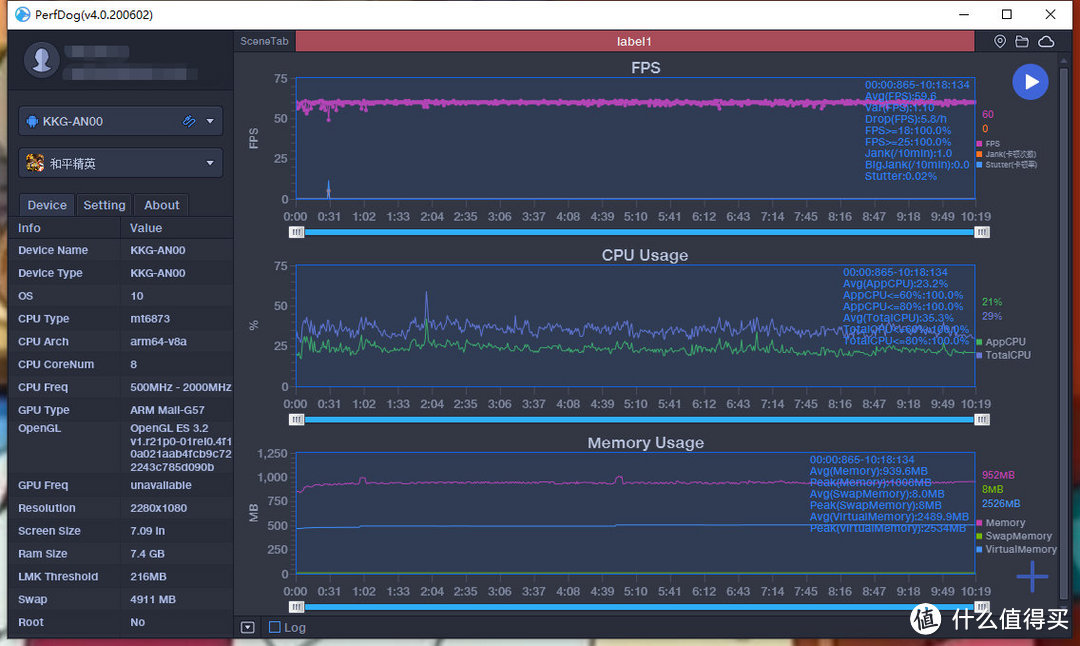Start recording with the blue play button
Screen dimensions: 1080x646
pyautogui.click(x=1030, y=82)
